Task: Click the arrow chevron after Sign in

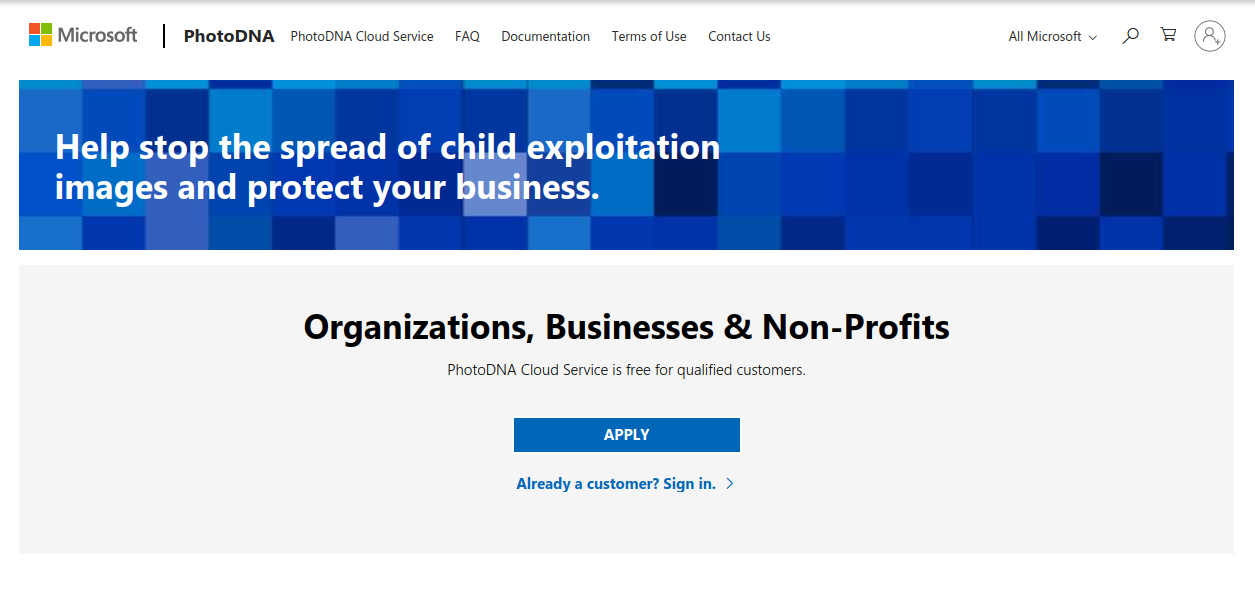Action: click(730, 484)
